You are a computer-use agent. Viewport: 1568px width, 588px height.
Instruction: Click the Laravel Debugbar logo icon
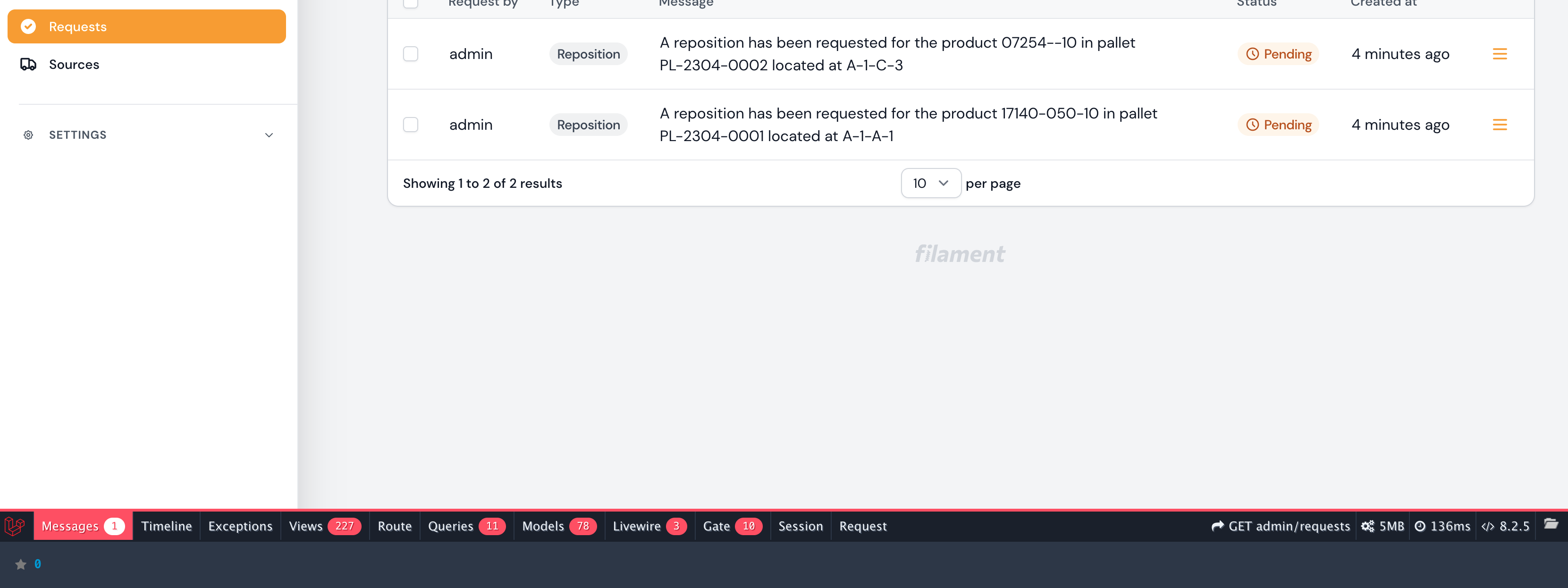pos(15,526)
